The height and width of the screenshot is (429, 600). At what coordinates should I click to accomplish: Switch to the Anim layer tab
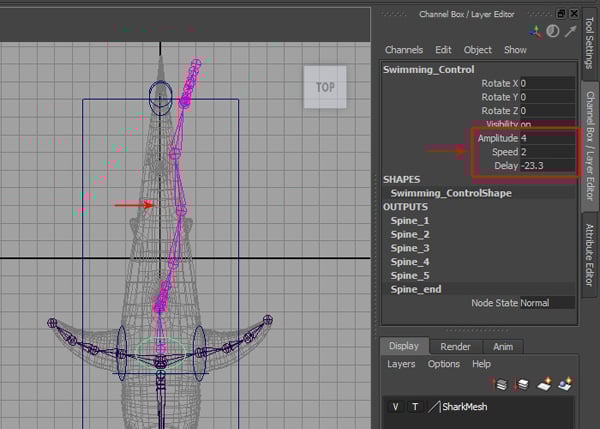(x=503, y=346)
